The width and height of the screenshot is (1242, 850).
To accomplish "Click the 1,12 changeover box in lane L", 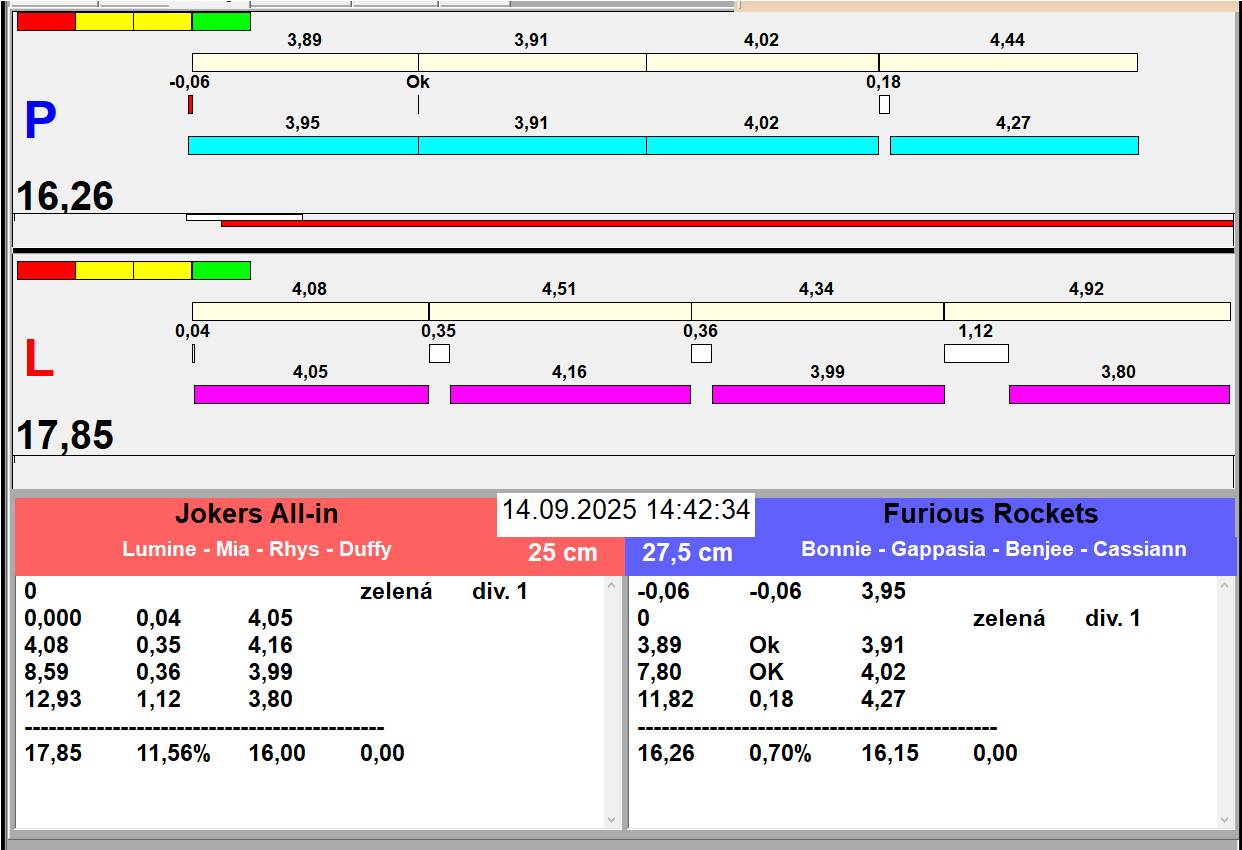I will (x=976, y=353).
